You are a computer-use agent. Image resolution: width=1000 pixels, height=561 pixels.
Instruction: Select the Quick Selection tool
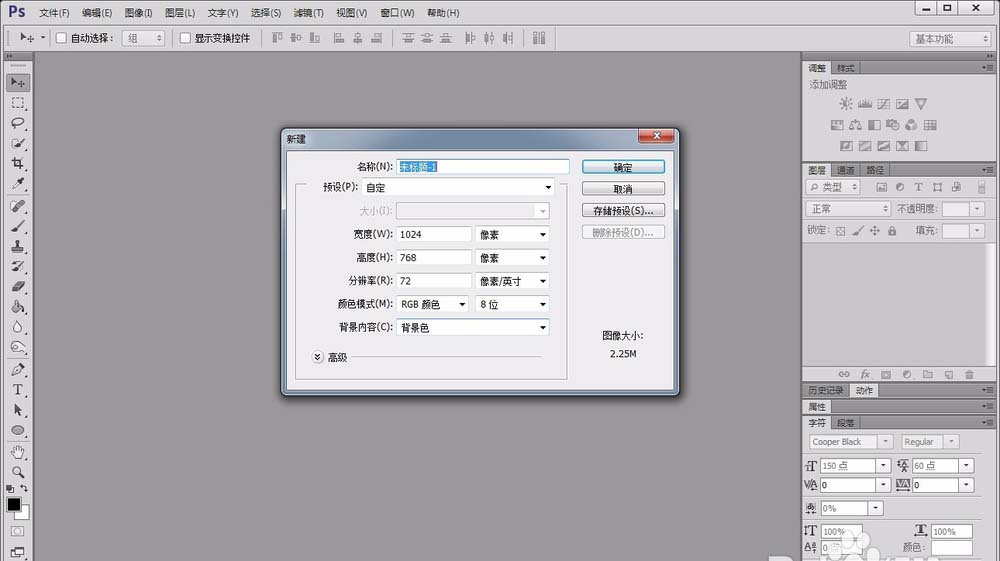18,143
